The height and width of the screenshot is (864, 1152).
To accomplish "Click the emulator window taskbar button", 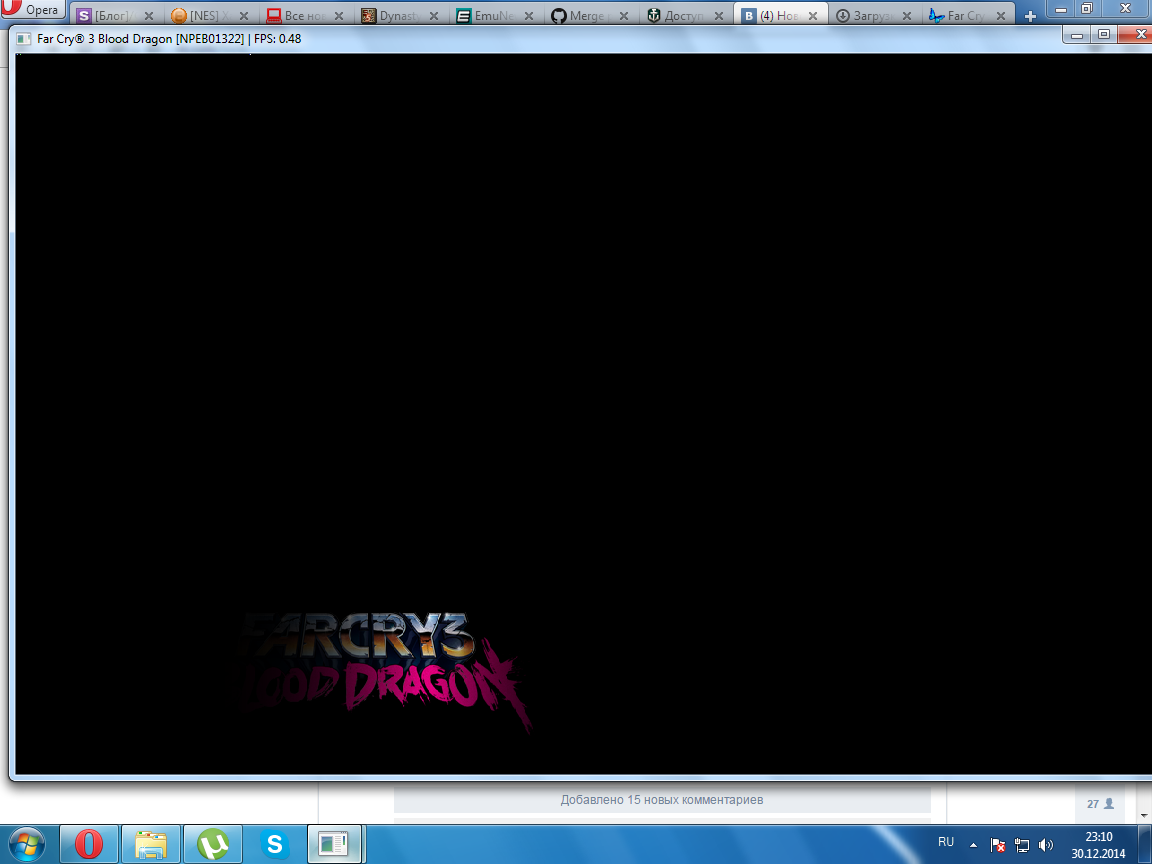I will coord(334,844).
